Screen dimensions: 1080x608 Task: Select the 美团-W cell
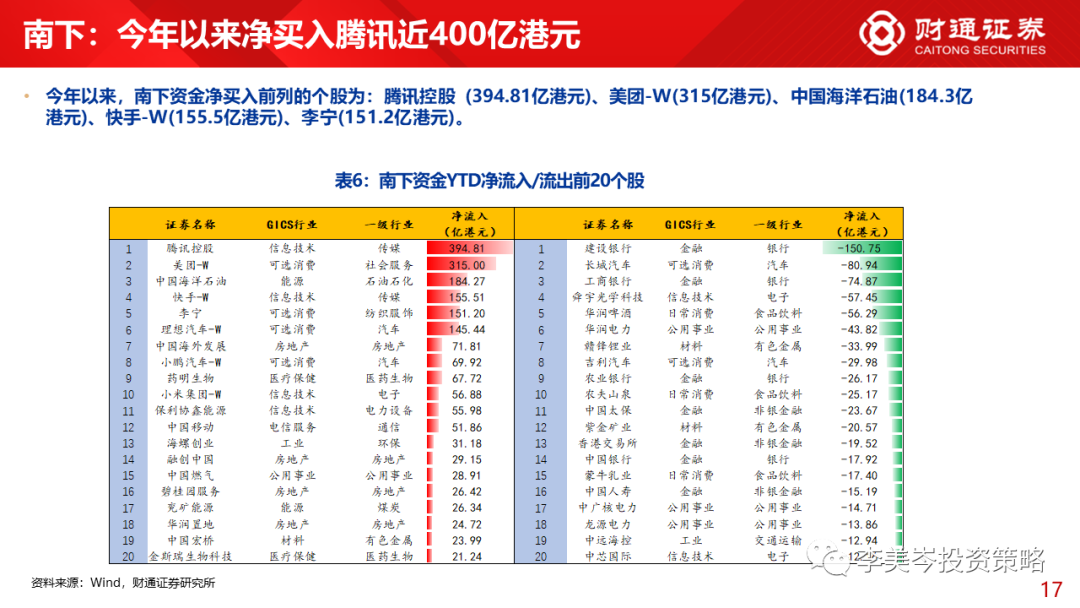pyautogui.click(x=190, y=264)
